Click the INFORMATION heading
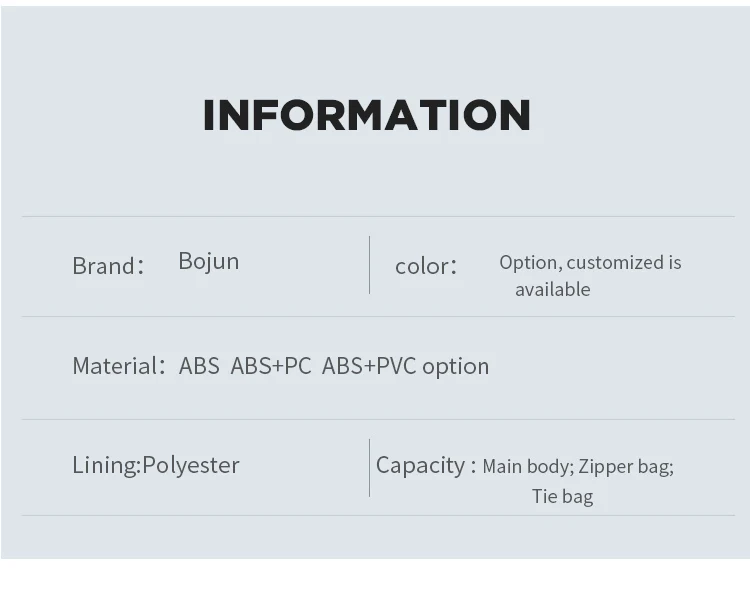750x594 pixels. coord(366,116)
